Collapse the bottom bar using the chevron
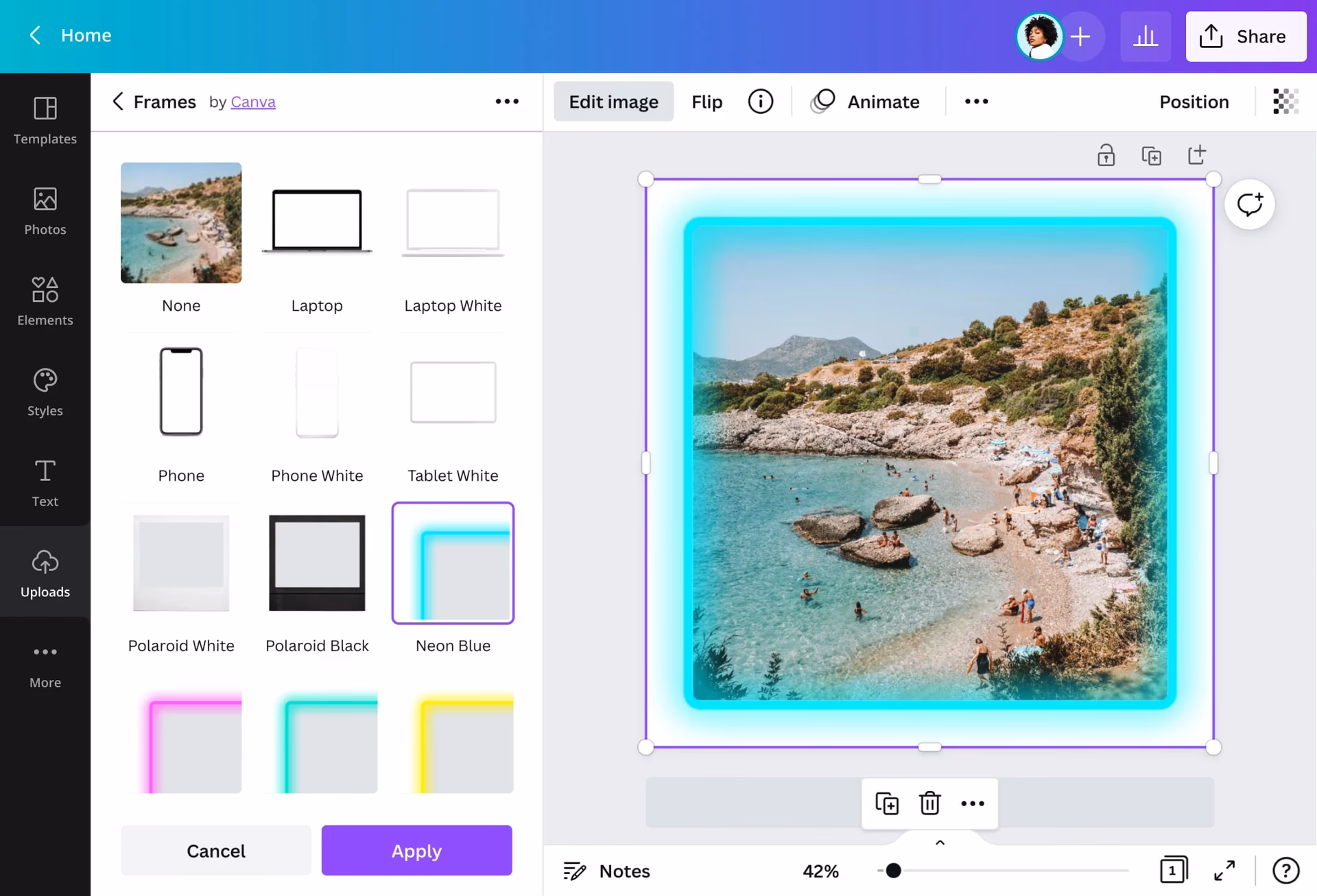The image size is (1317, 896). [x=940, y=842]
